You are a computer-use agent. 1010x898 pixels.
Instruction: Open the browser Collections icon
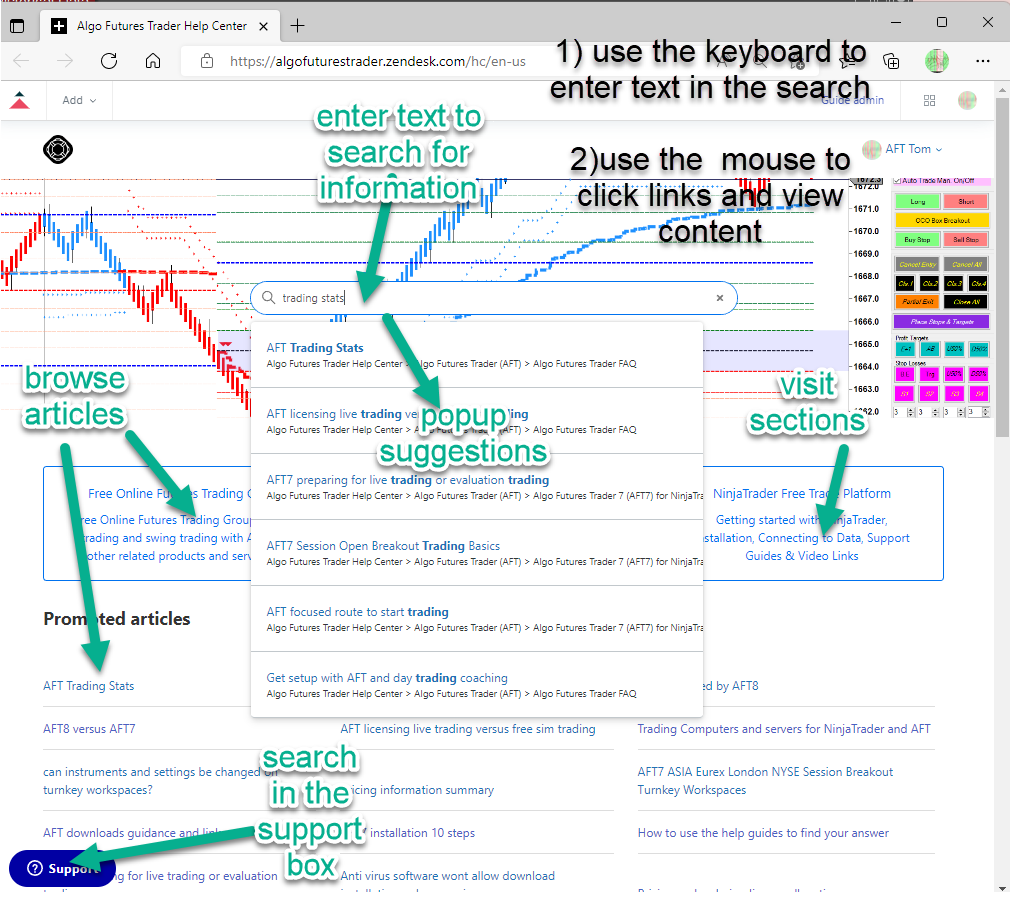pos(891,61)
